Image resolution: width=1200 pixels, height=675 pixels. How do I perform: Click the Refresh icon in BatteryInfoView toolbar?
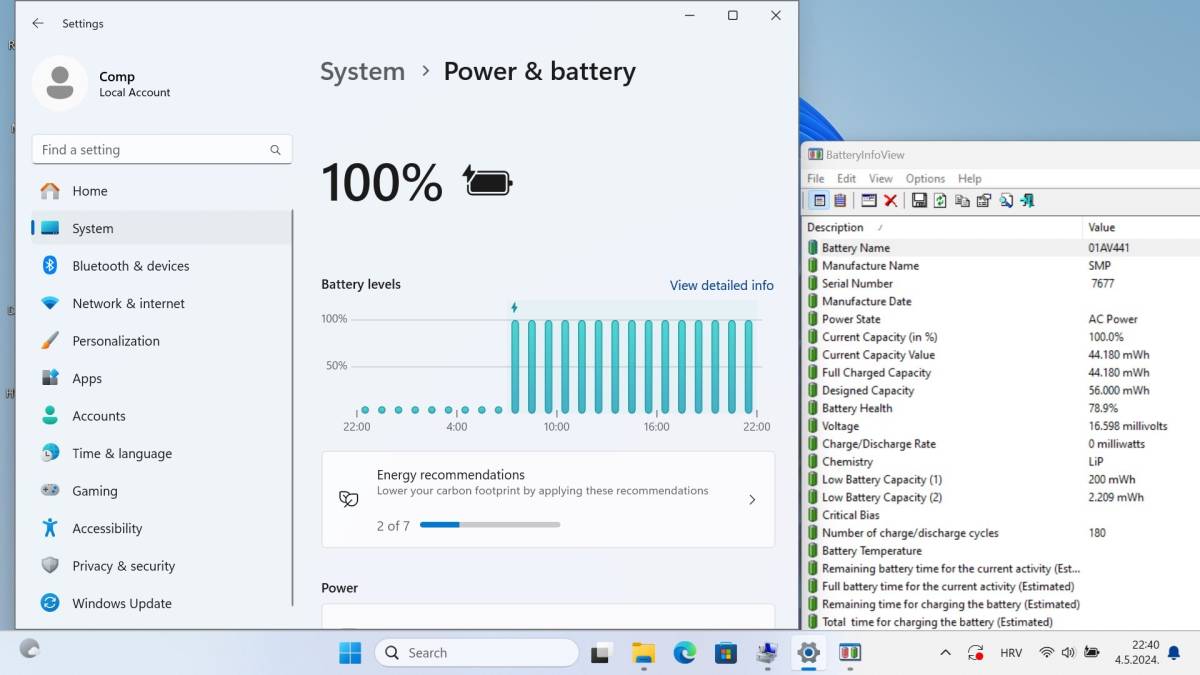pos(940,200)
